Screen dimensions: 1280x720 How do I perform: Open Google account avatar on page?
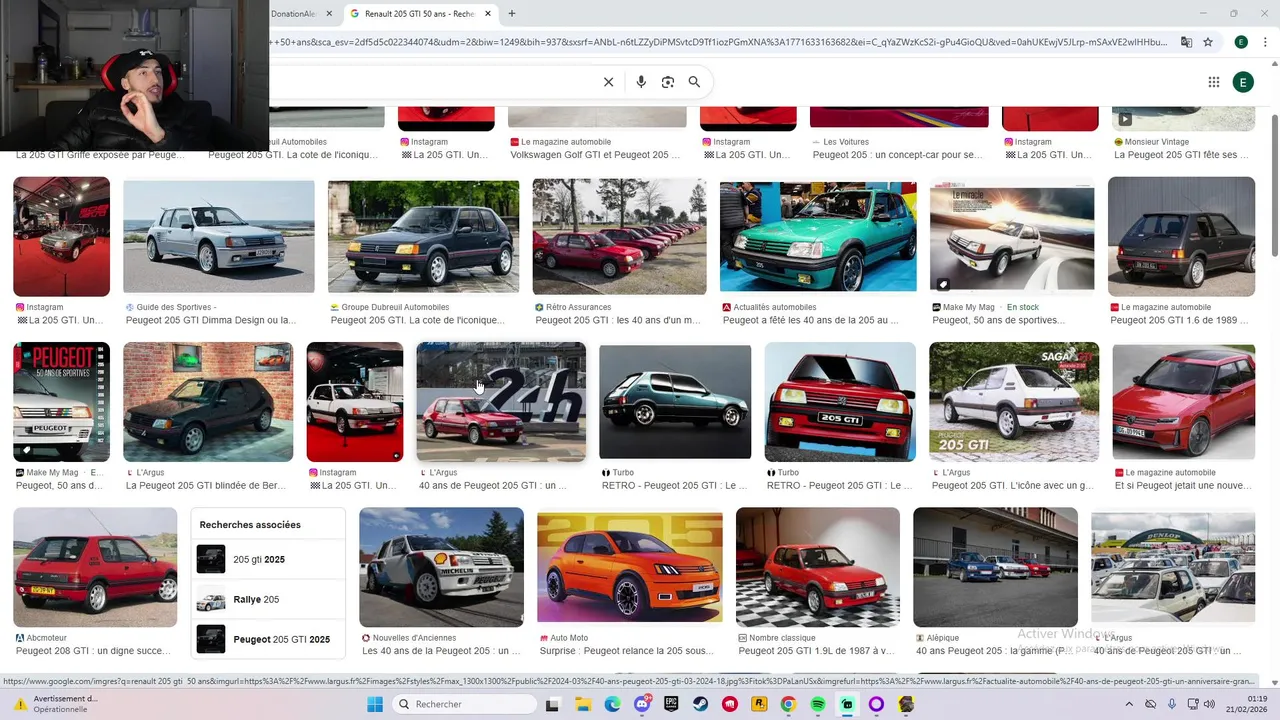pyautogui.click(x=1243, y=82)
